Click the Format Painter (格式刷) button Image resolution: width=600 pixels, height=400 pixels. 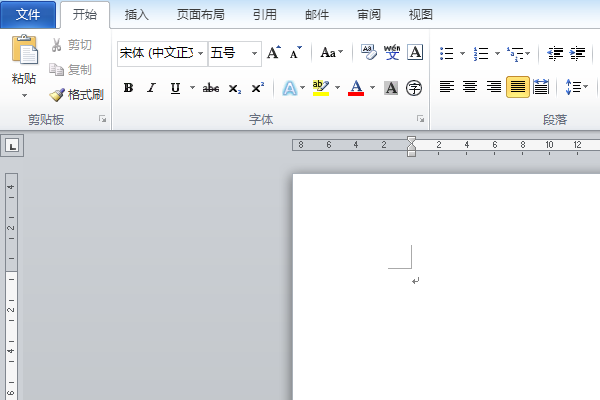(76, 95)
